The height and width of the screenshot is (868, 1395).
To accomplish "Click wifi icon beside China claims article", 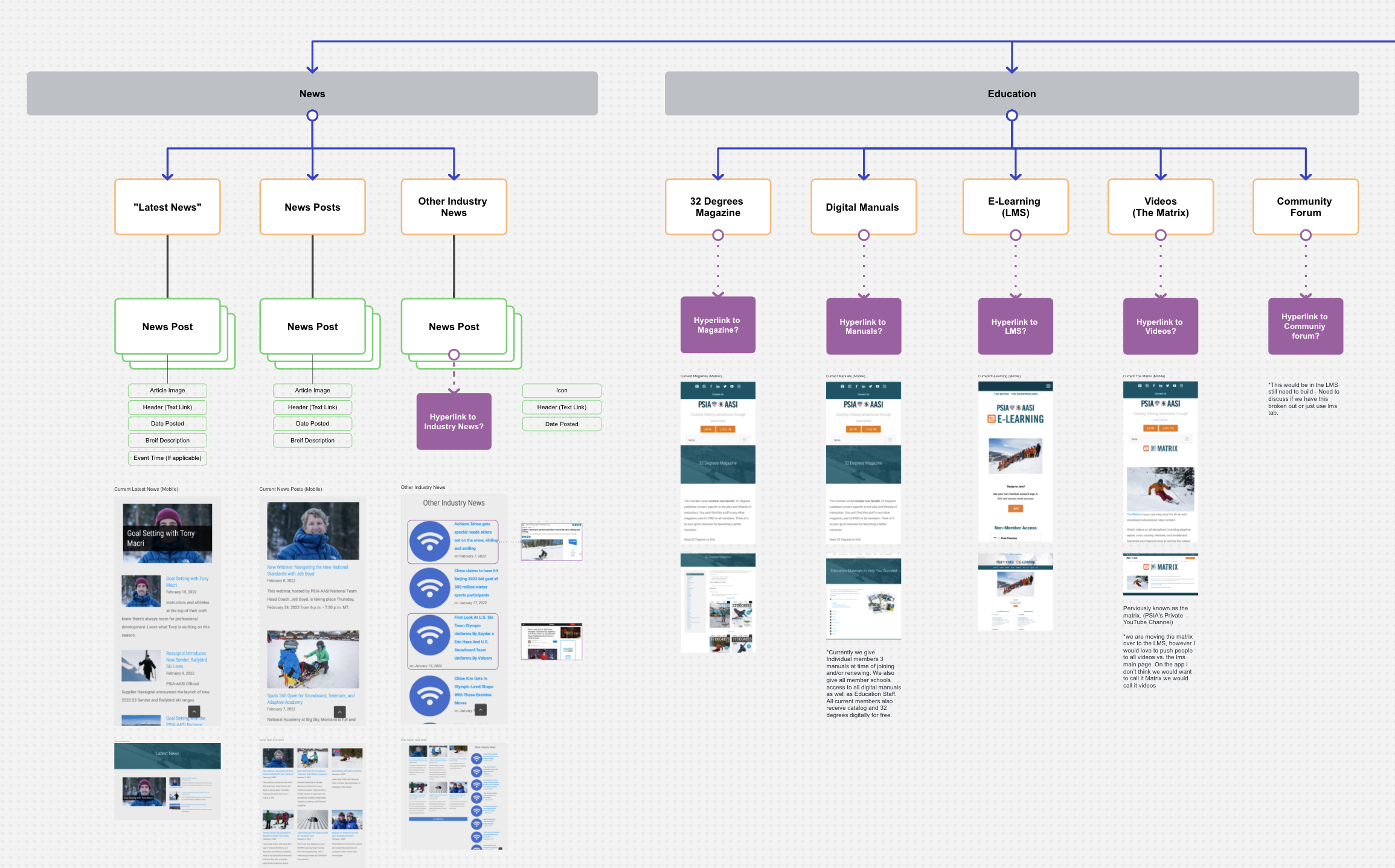I will click(429, 587).
